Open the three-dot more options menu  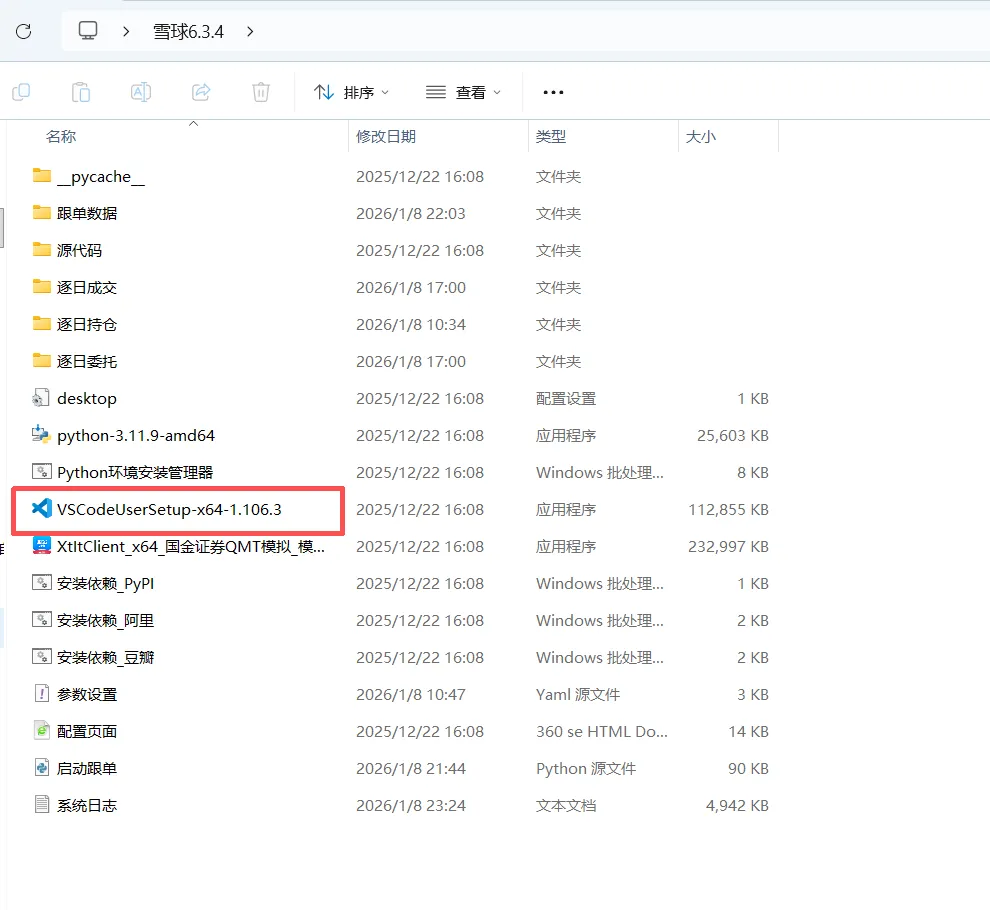(553, 92)
